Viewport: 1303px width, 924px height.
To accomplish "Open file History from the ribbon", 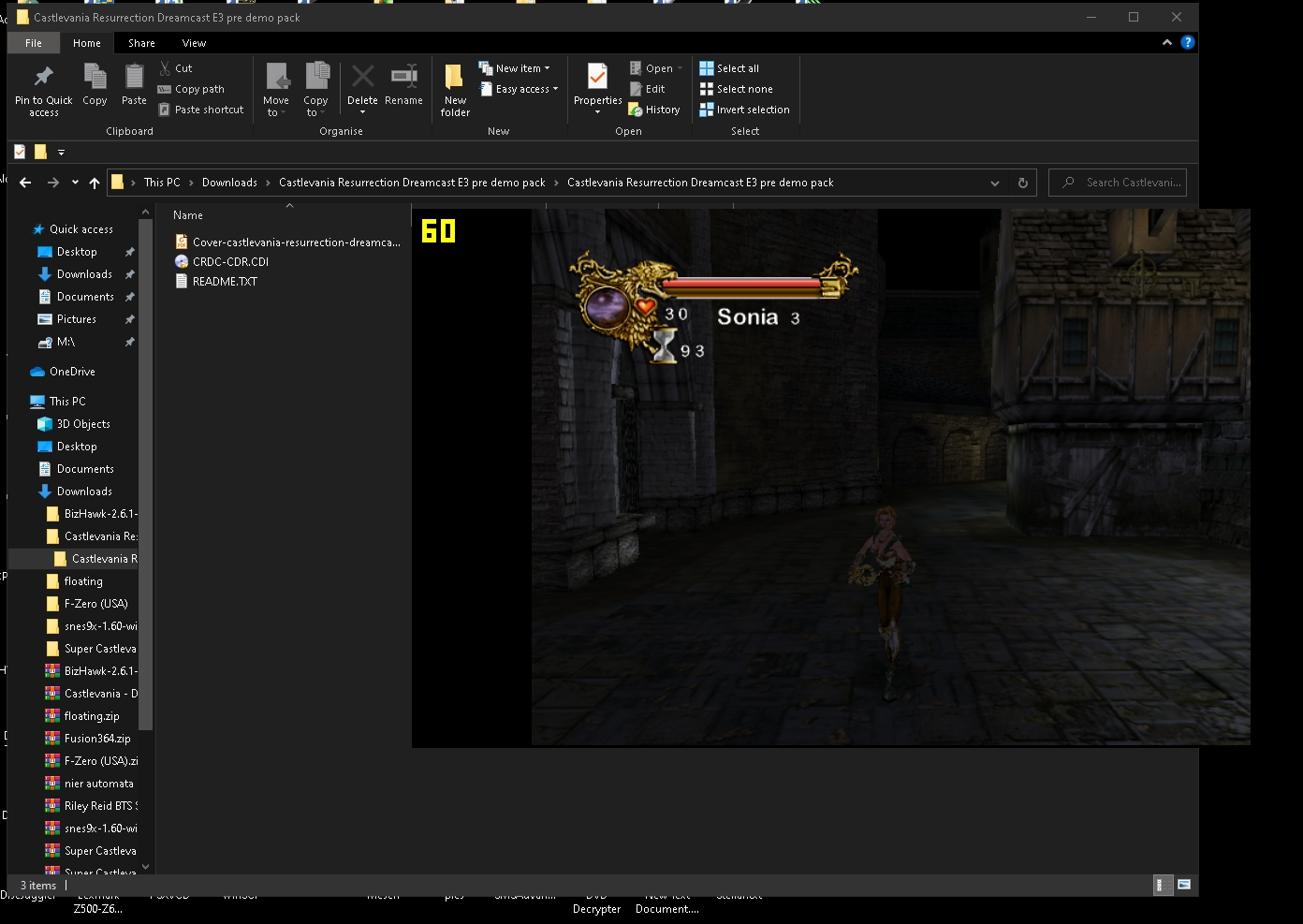I will pyautogui.click(x=654, y=110).
